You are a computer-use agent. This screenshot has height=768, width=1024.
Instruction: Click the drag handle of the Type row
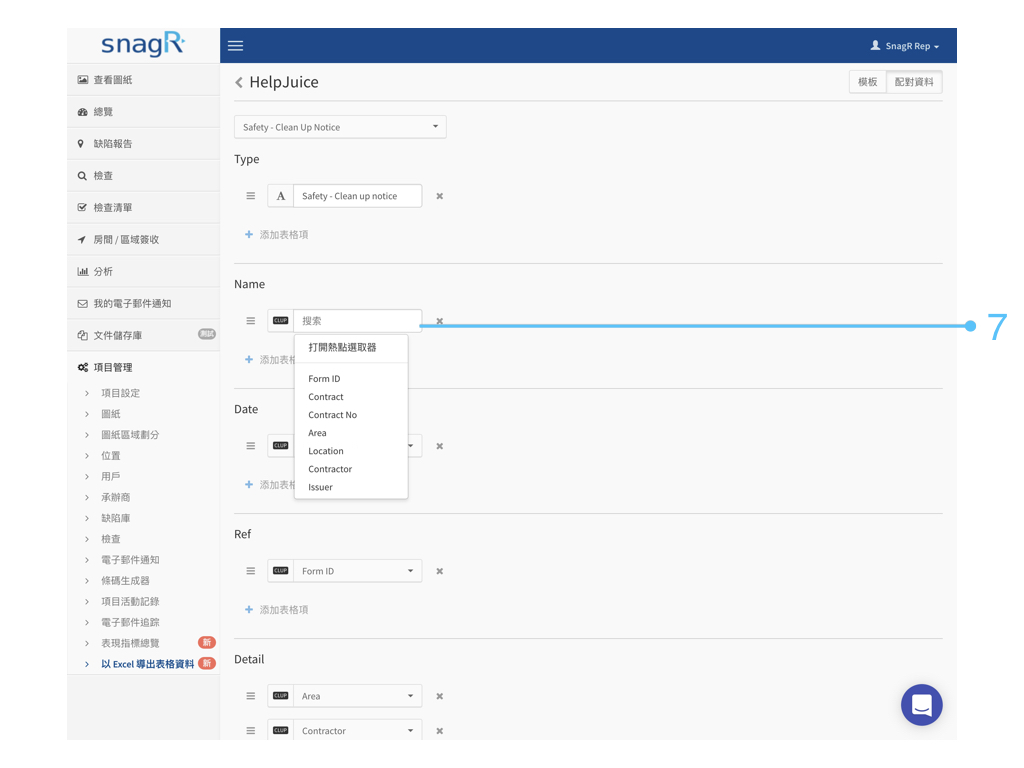[251, 196]
